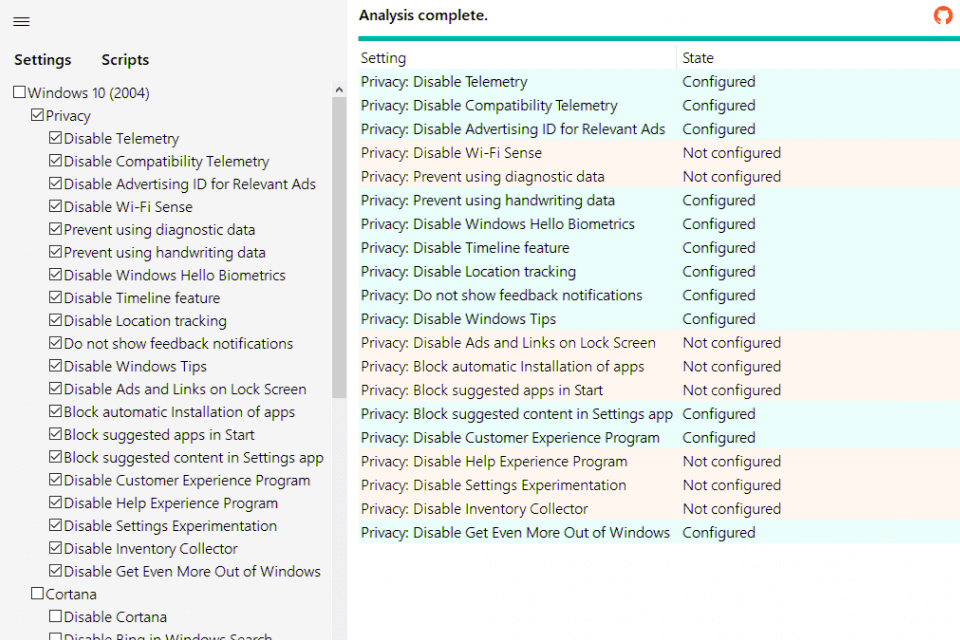Click Configured state for Disable Telemetry
Image resolution: width=960 pixels, height=640 pixels.
coord(719,81)
